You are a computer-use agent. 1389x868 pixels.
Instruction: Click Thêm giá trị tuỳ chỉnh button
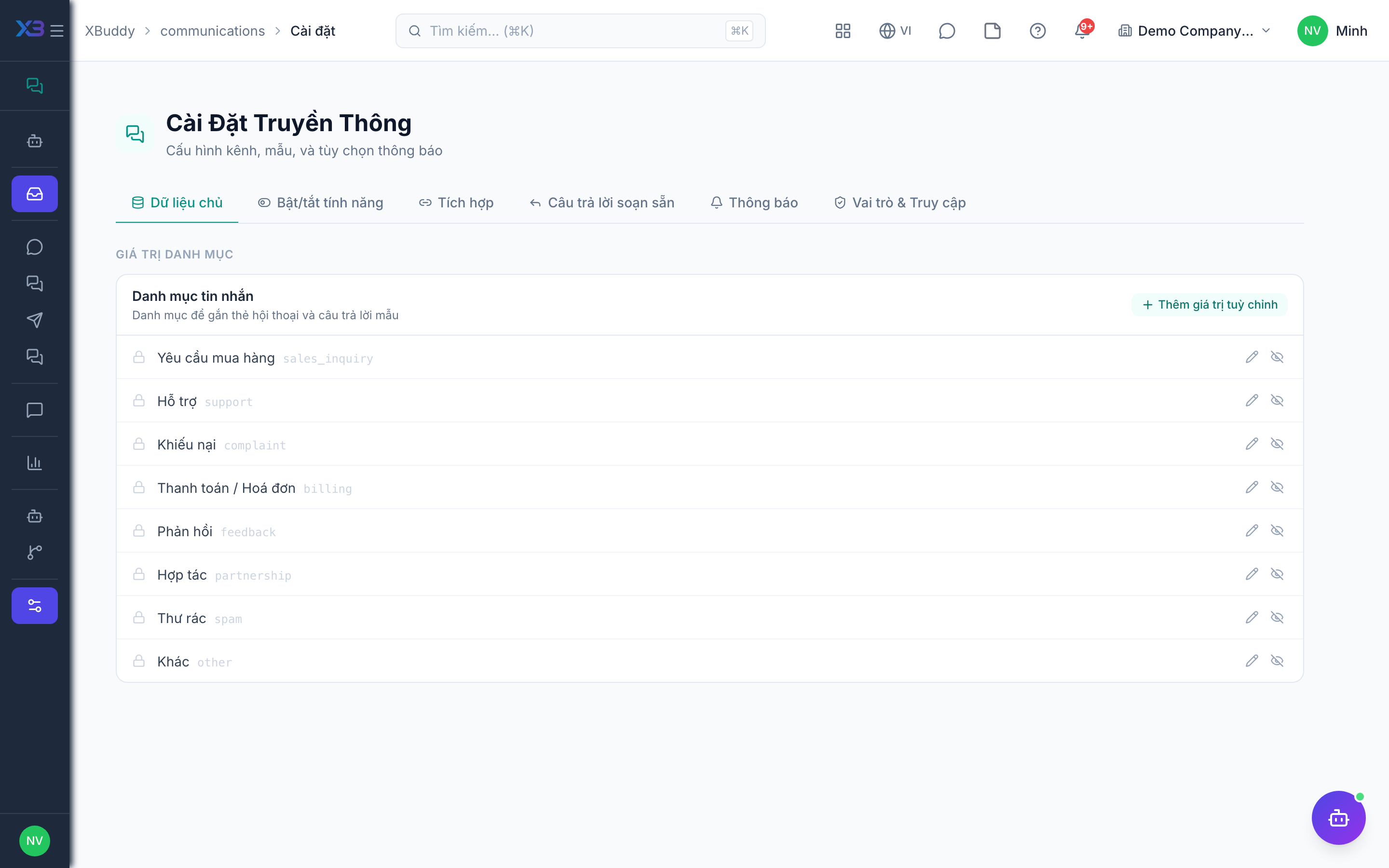(1210, 305)
